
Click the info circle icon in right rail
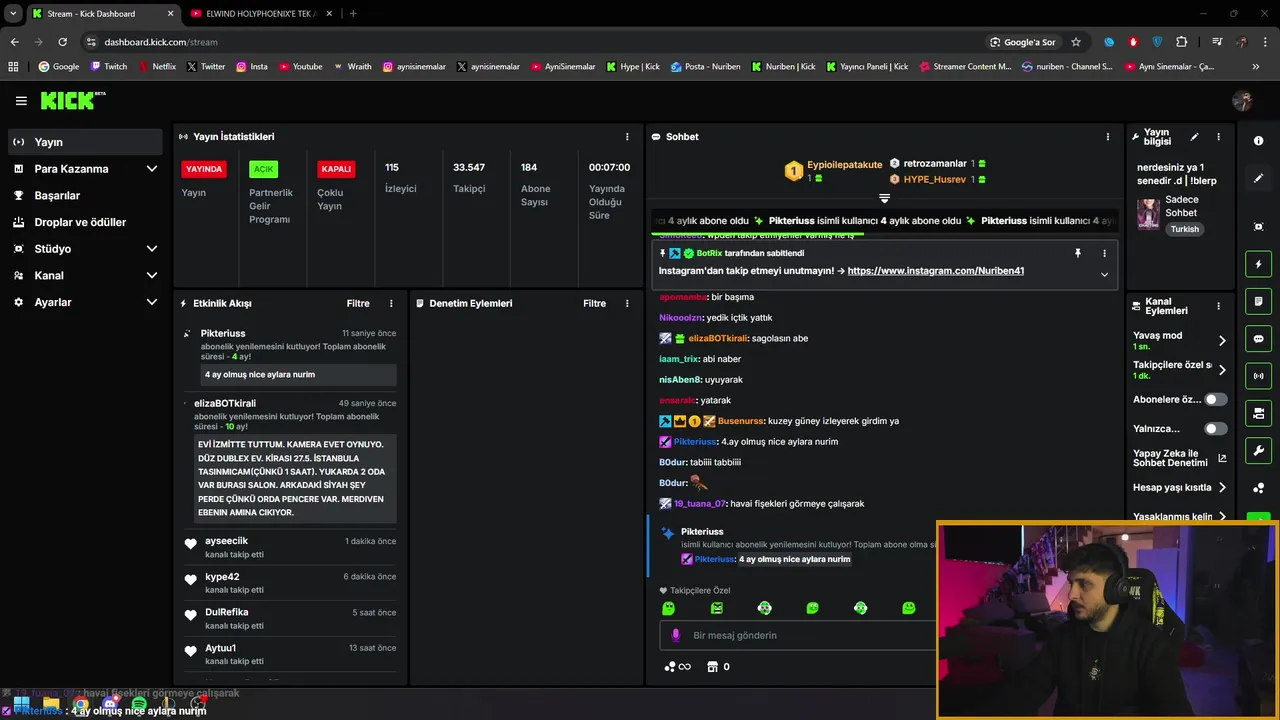coord(1258,141)
